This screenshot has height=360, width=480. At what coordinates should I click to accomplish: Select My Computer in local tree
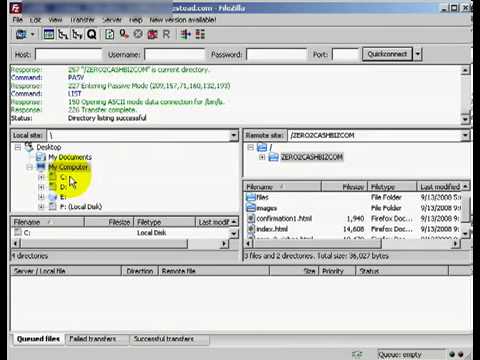(68, 167)
